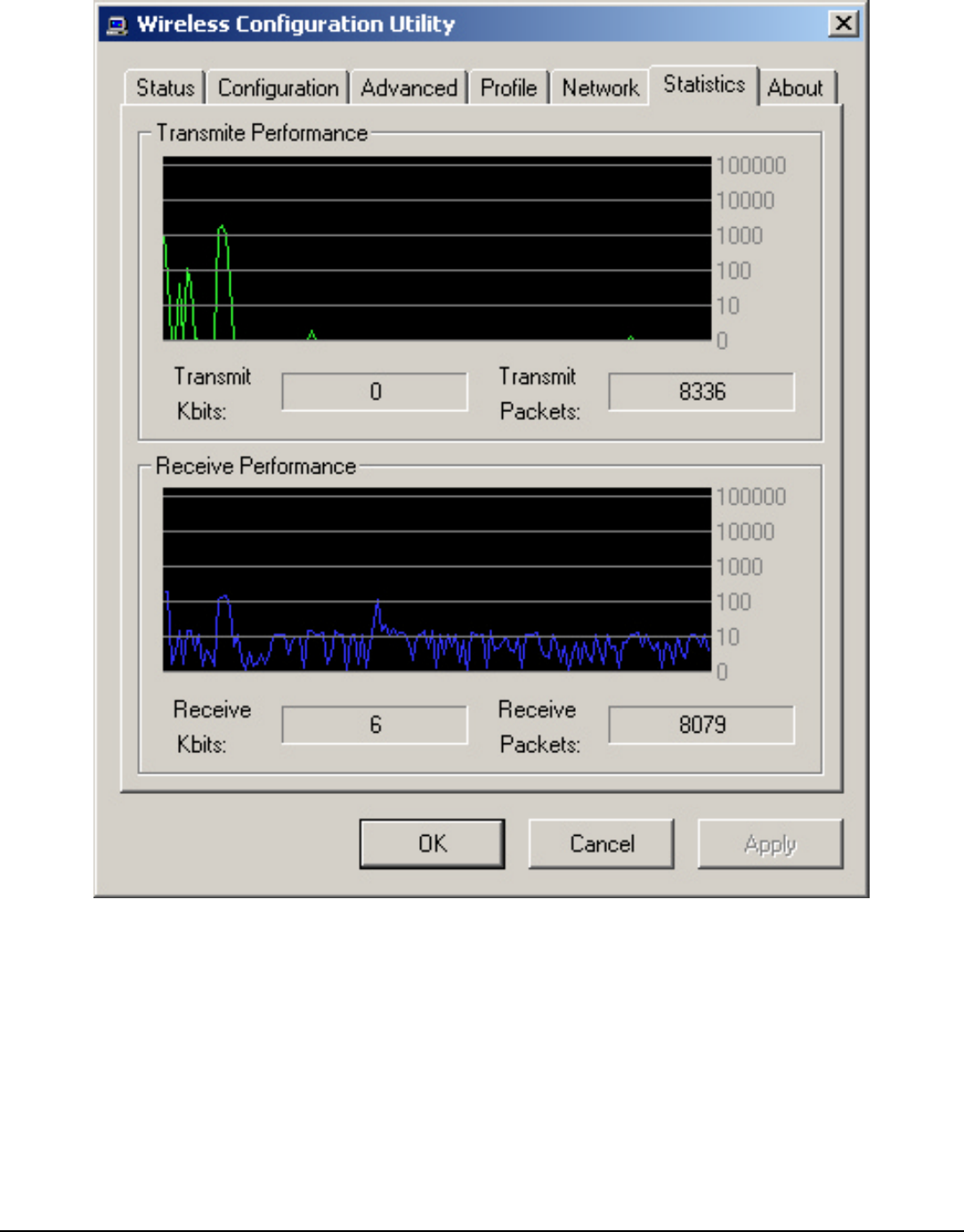The image size is (964, 1232).
Task: Click the Transmite Performance group label
Action: (x=262, y=134)
